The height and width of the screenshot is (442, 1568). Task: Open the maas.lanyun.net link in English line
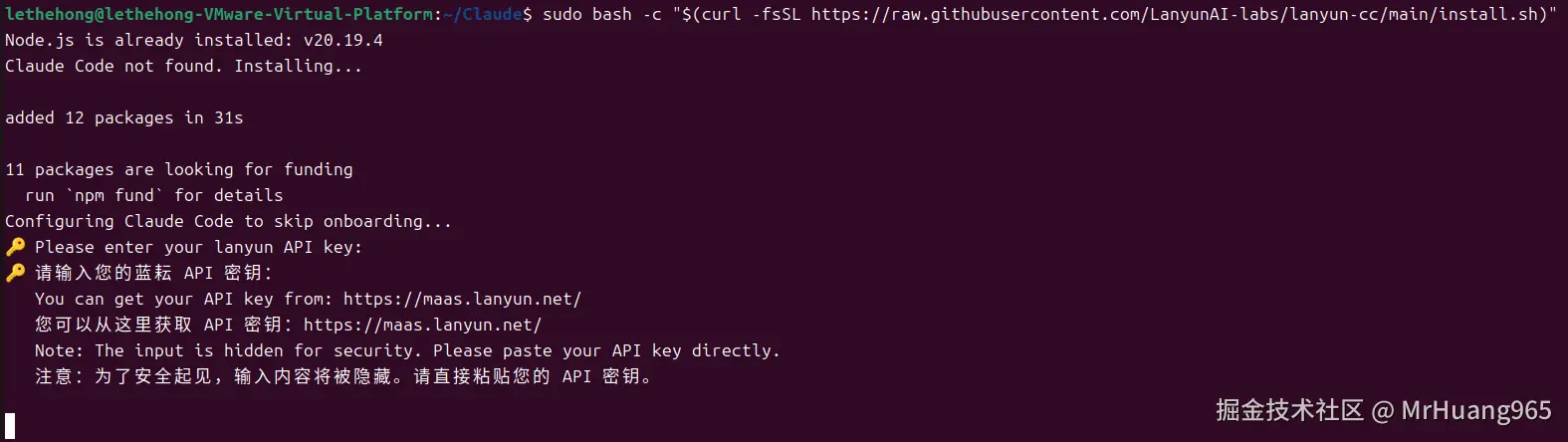(x=462, y=299)
